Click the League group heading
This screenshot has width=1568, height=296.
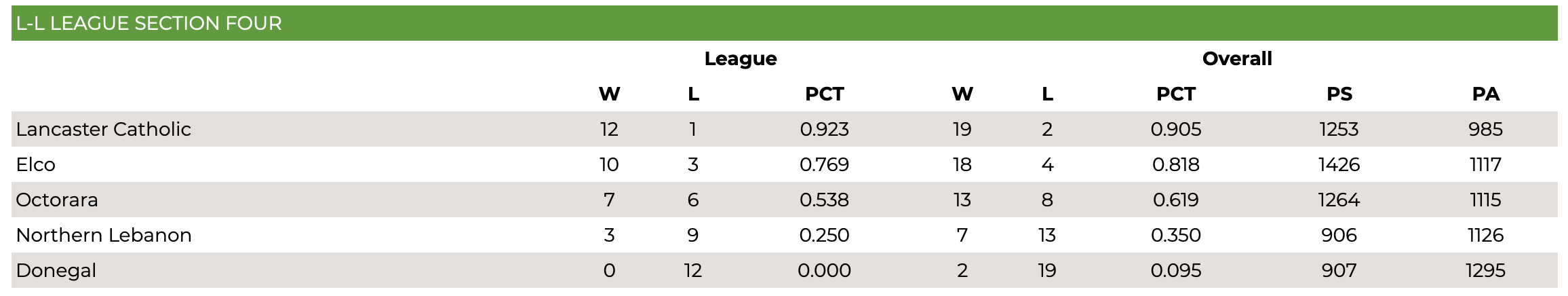click(x=741, y=59)
